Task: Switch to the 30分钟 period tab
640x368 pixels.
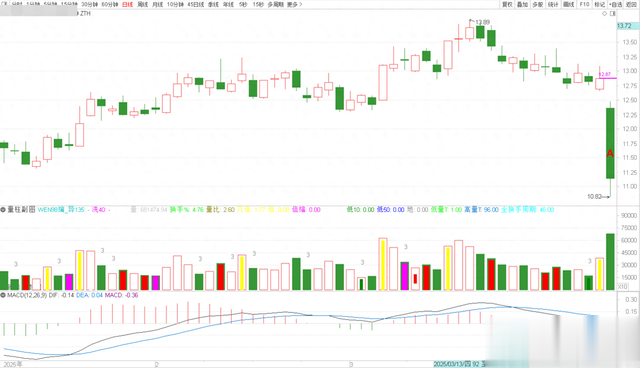Action: coord(89,4)
